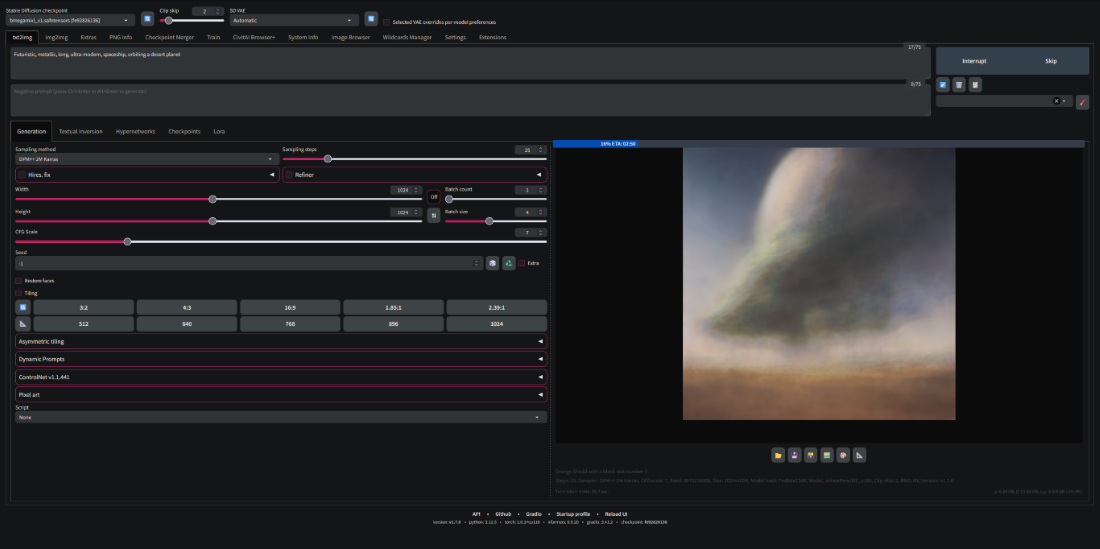This screenshot has width=1100, height=549.
Task: Open the Settings tab
Action: (455, 37)
